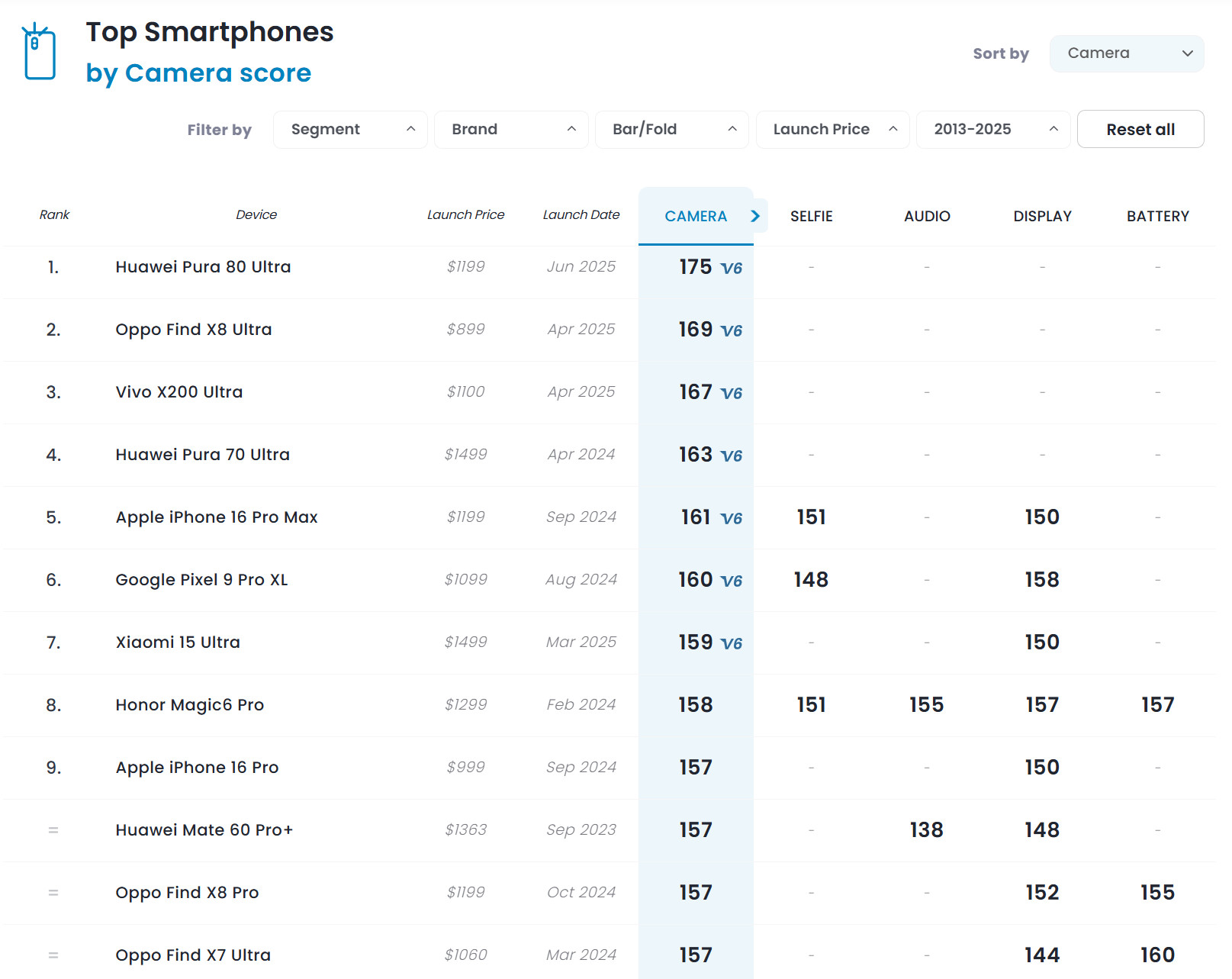Open Google Pixel 9 Pro XL link
This screenshot has height=979, width=1232.
(202, 580)
